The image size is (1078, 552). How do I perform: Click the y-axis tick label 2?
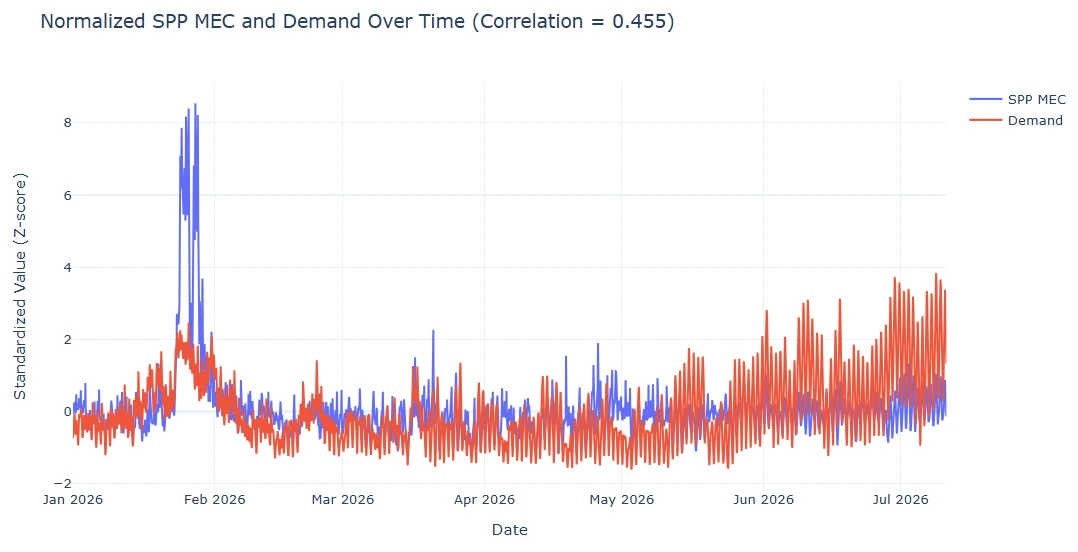click(x=67, y=340)
